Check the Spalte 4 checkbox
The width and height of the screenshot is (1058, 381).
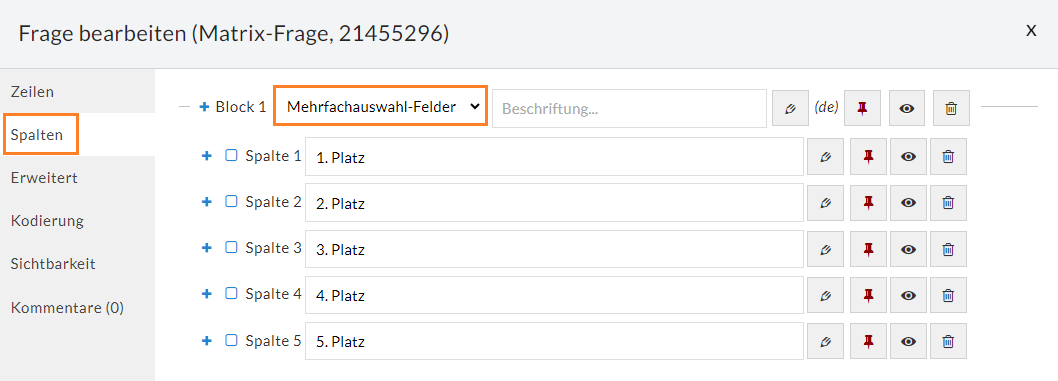pyautogui.click(x=231, y=293)
